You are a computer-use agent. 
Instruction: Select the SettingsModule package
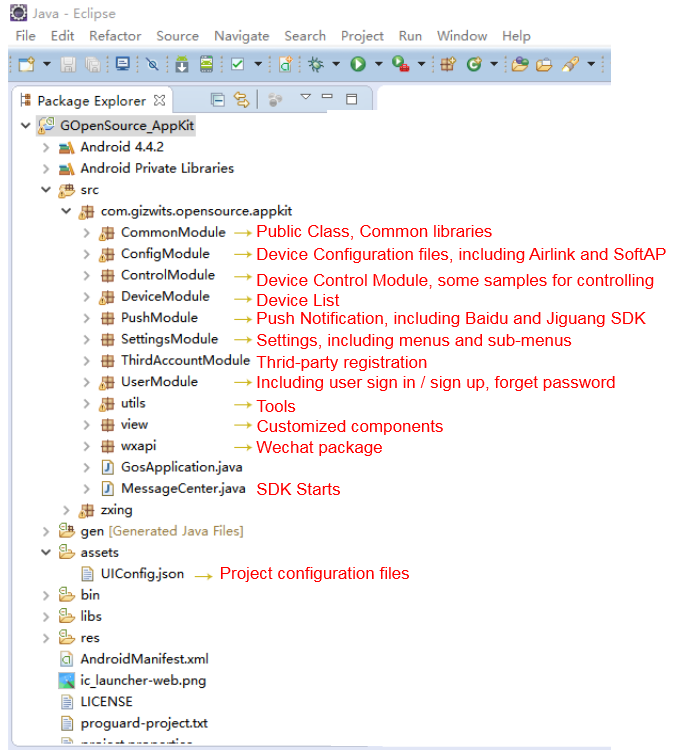click(x=169, y=339)
